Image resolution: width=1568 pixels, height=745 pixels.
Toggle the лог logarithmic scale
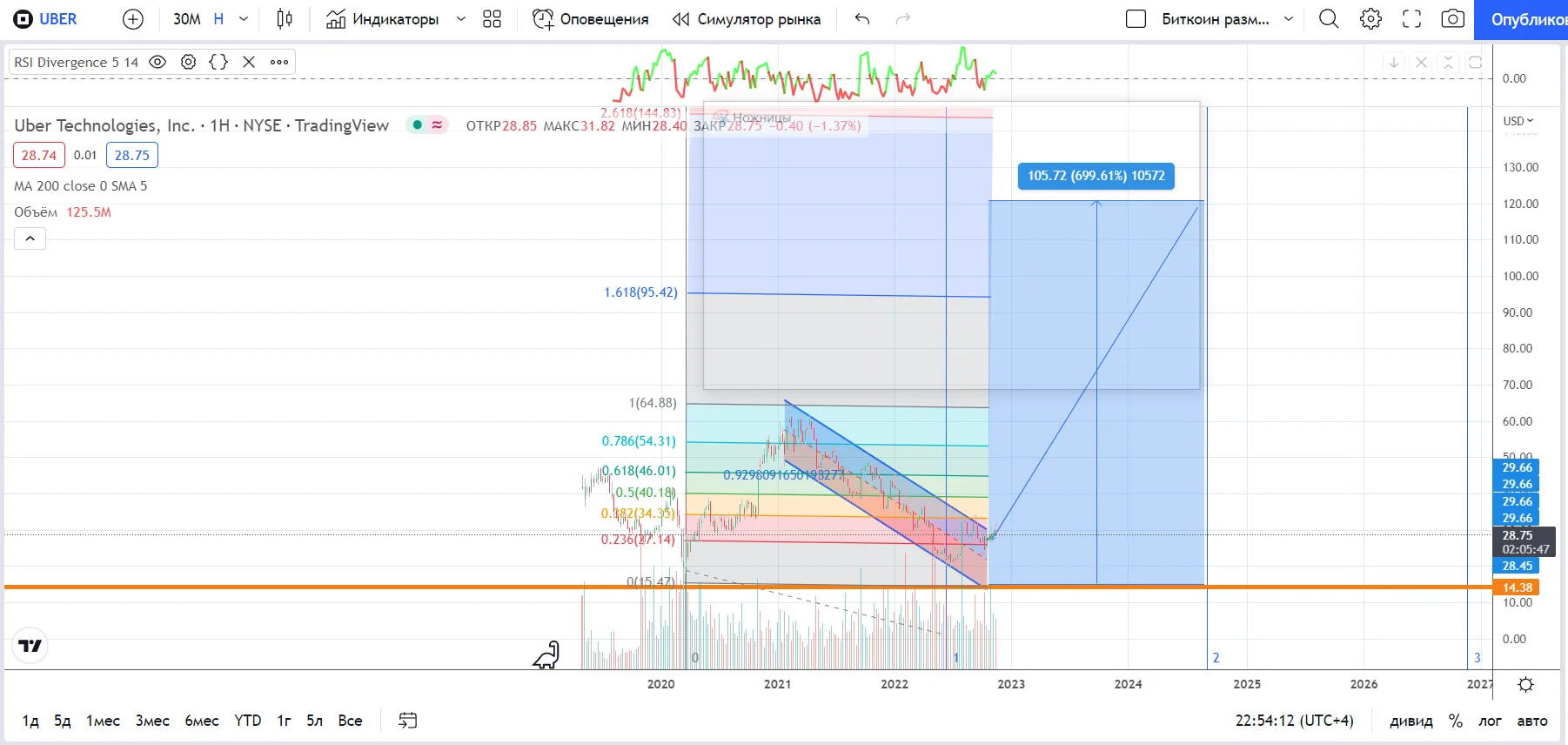1490,721
